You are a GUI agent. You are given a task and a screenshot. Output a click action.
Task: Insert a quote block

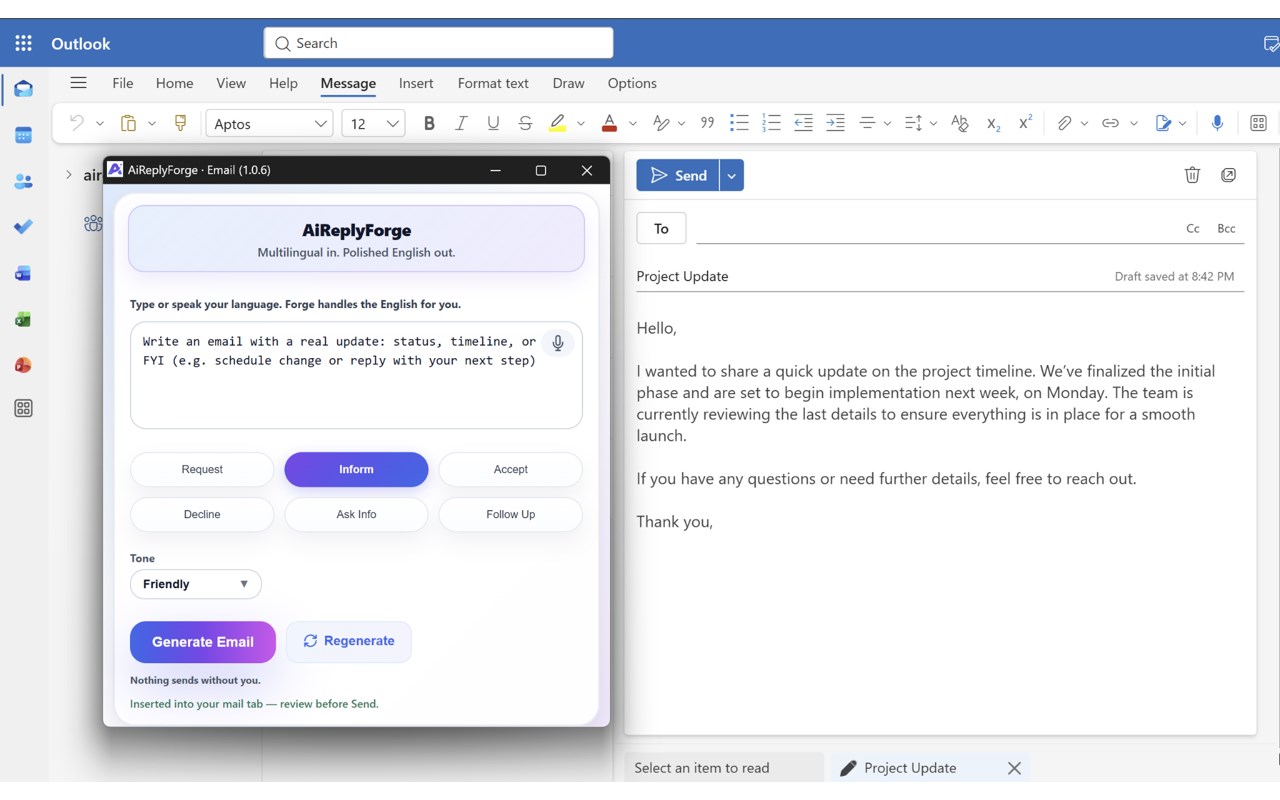click(707, 123)
